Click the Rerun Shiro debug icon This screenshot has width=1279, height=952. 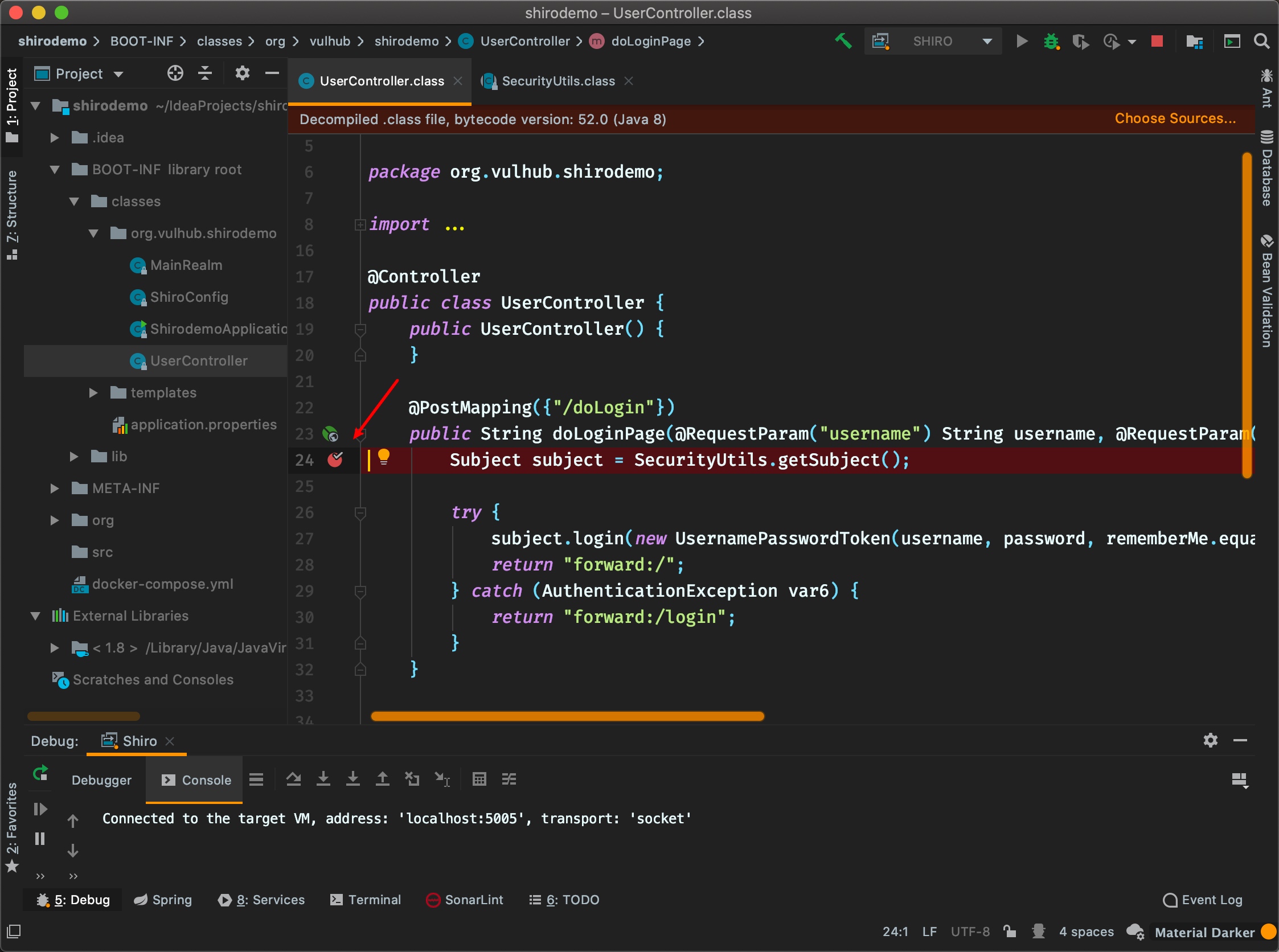click(40, 773)
